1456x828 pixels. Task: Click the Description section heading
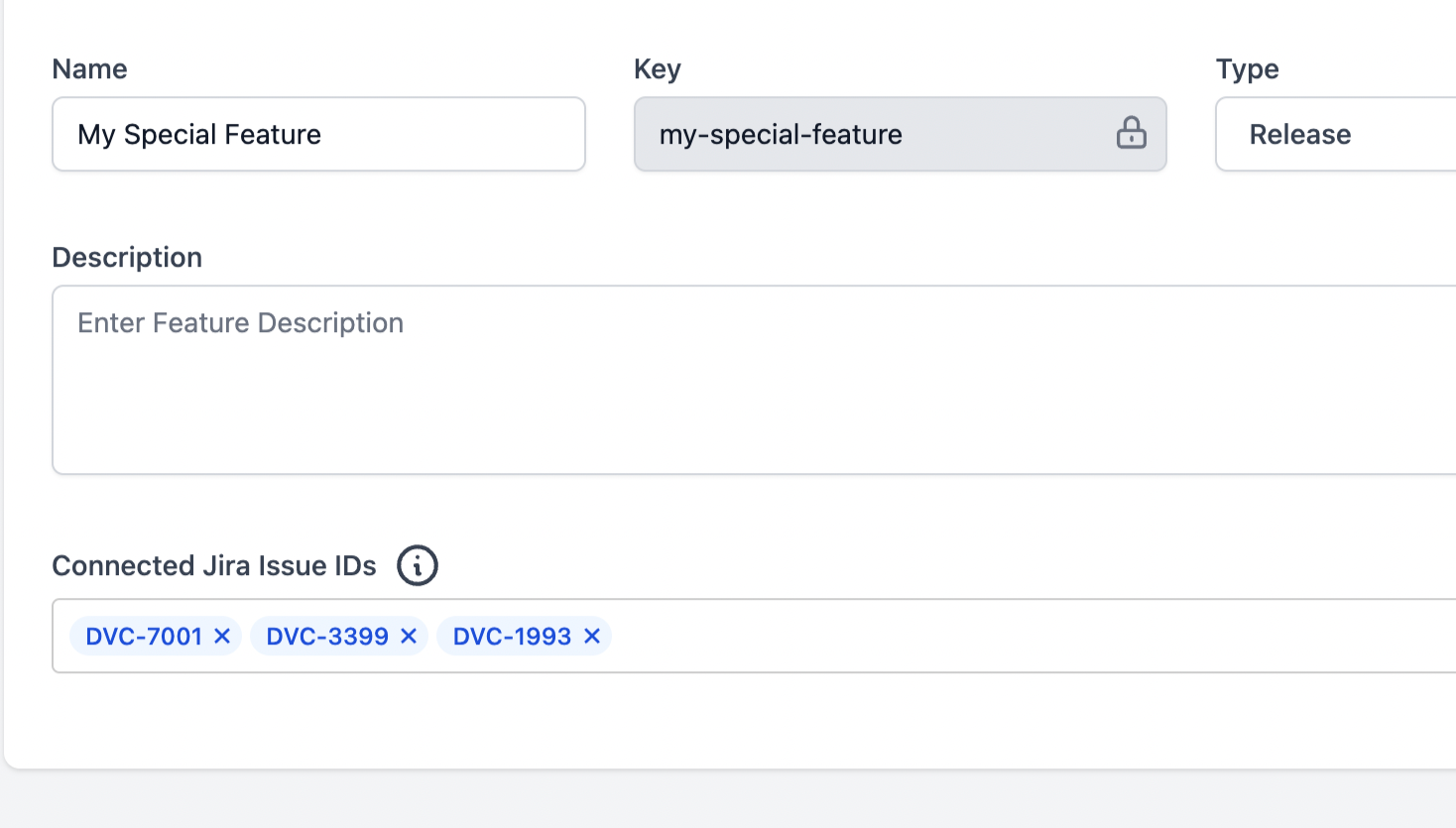[x=127, y=257]
